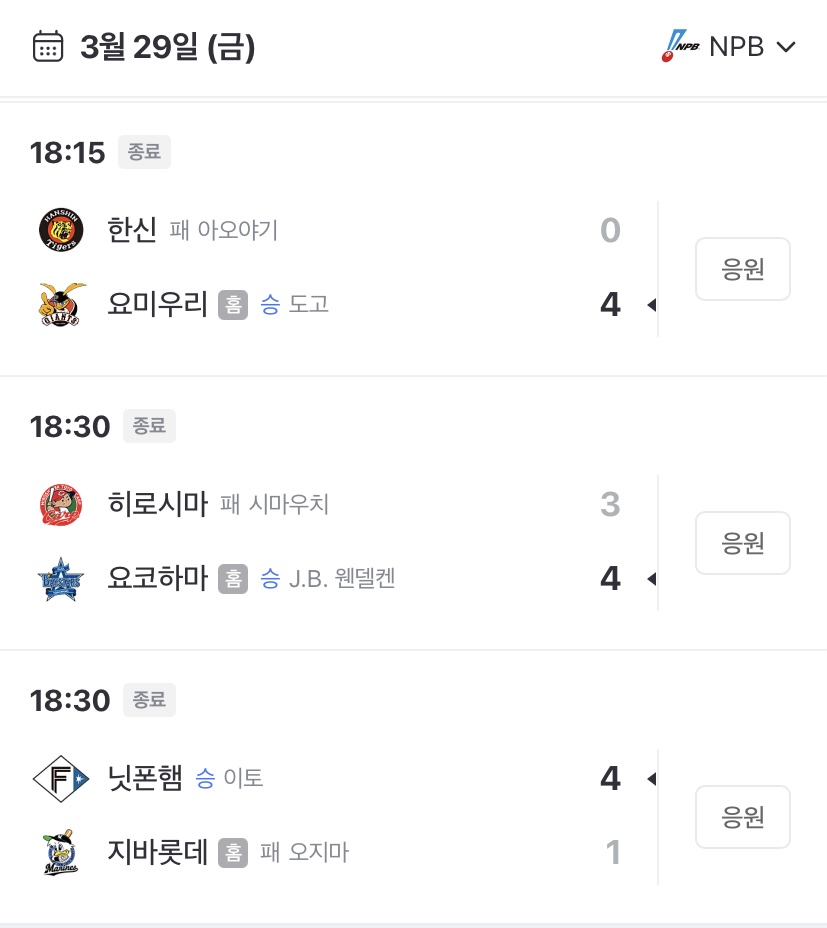Open the calendar date picker icon
This screenshot has width=827, height=928.
click(48, 47)
